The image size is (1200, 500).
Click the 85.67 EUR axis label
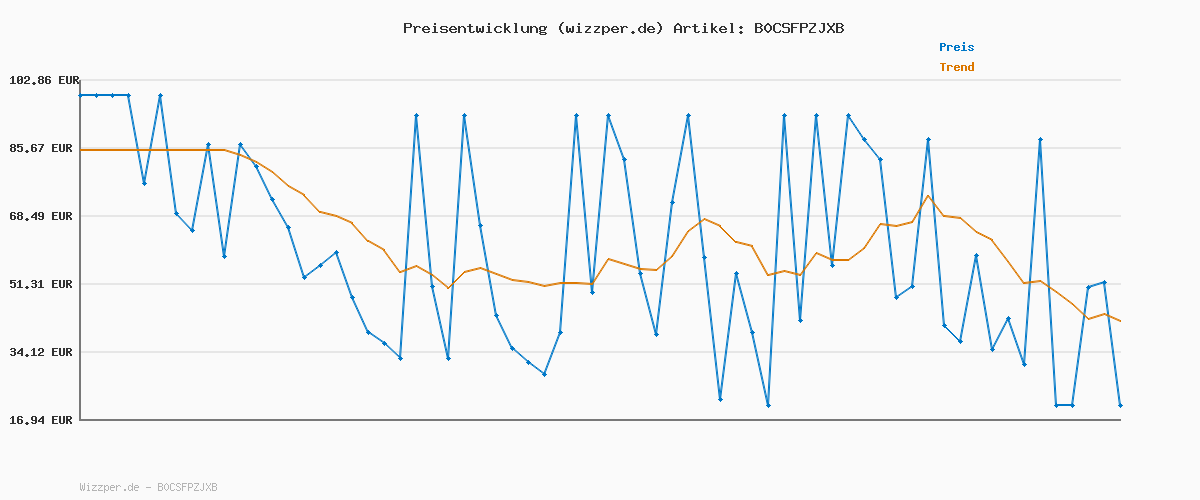pos(43,148)
